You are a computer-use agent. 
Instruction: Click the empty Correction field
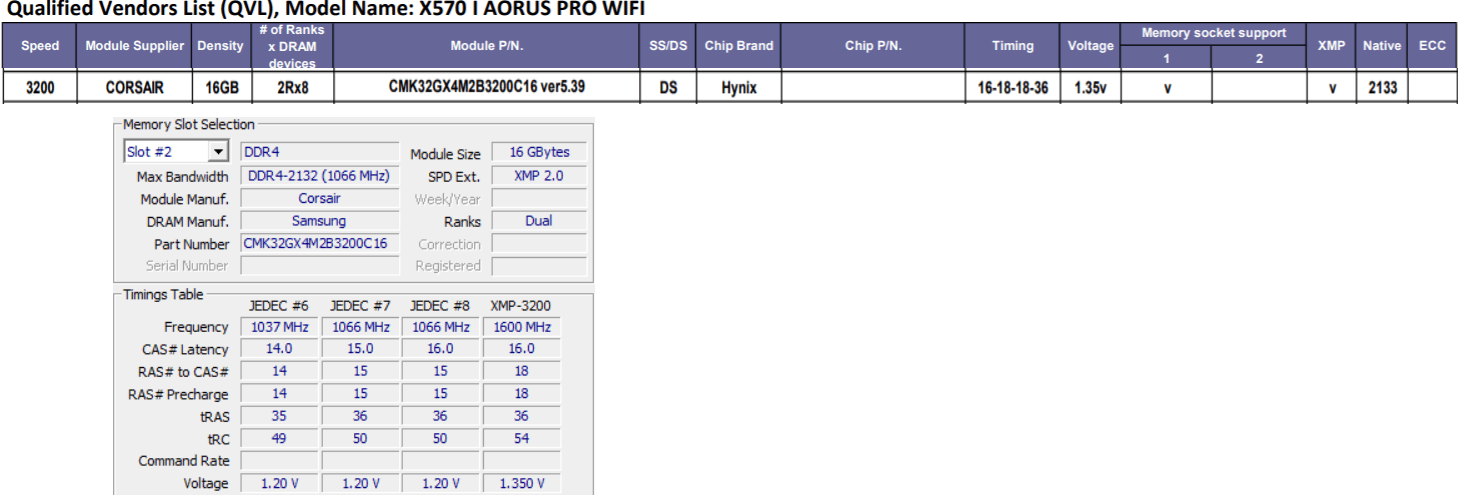(539, 243)
